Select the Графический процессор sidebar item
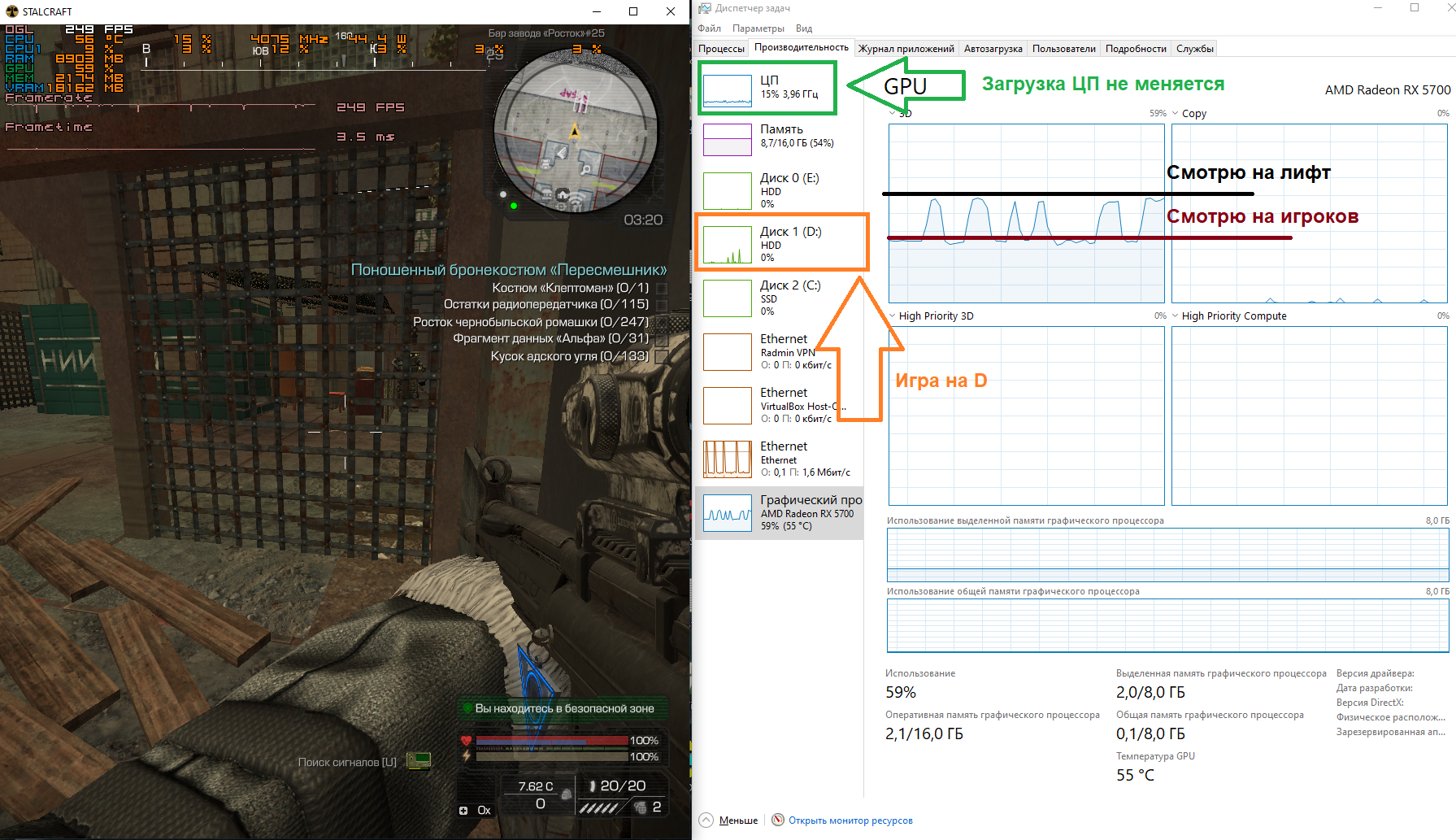1456x840 pixels. click(779, 512)
